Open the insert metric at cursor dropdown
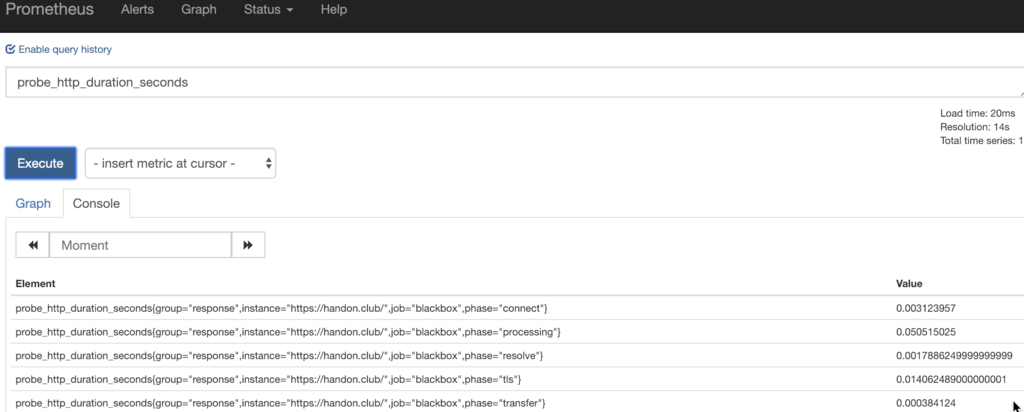Image resolution: width=1024 pixels, height=412 pixels. pyautogui.click(x=180, y=163)
